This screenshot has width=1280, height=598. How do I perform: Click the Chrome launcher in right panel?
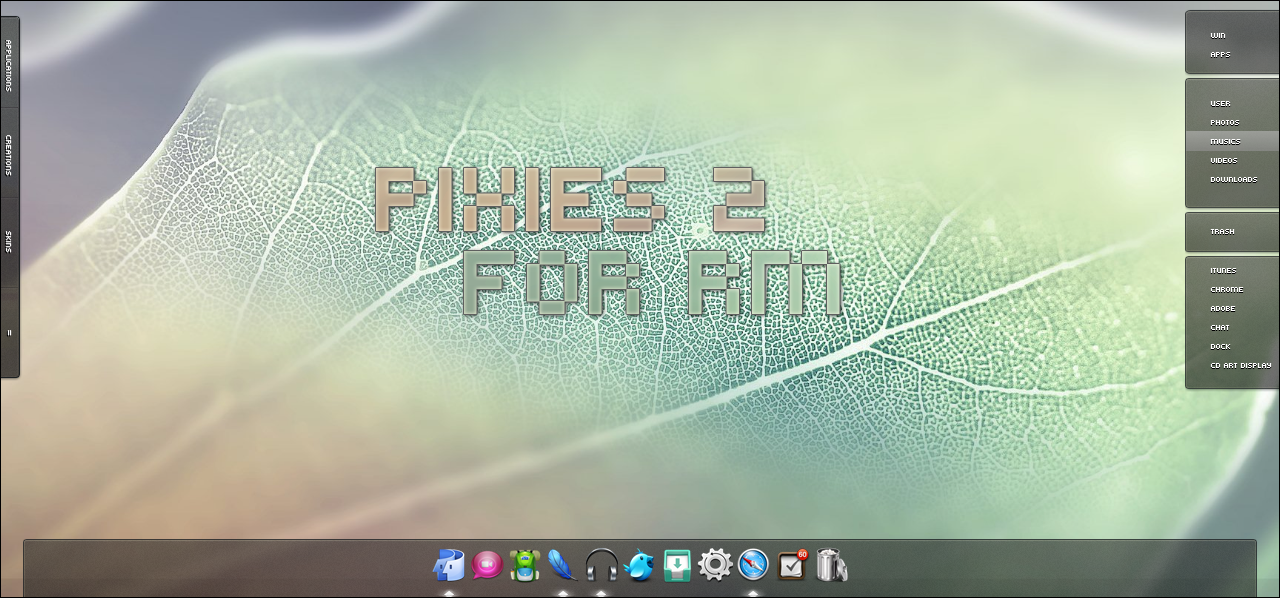coord(1226,289)
